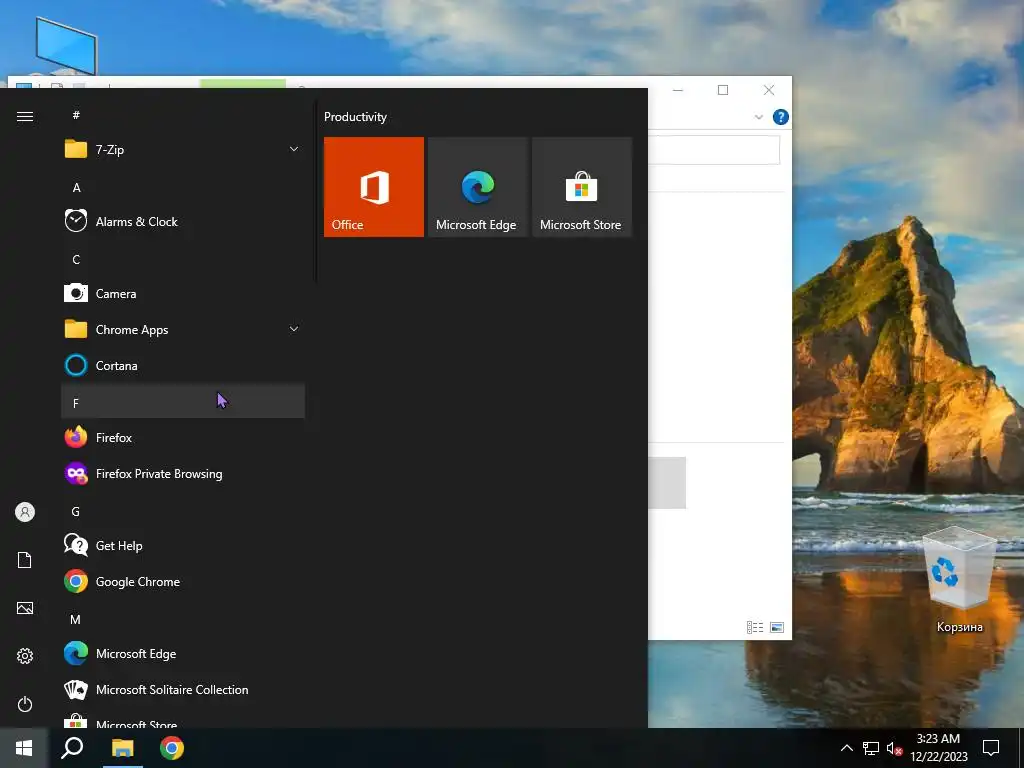Maximize the File Explorer window

pos(723,90)
